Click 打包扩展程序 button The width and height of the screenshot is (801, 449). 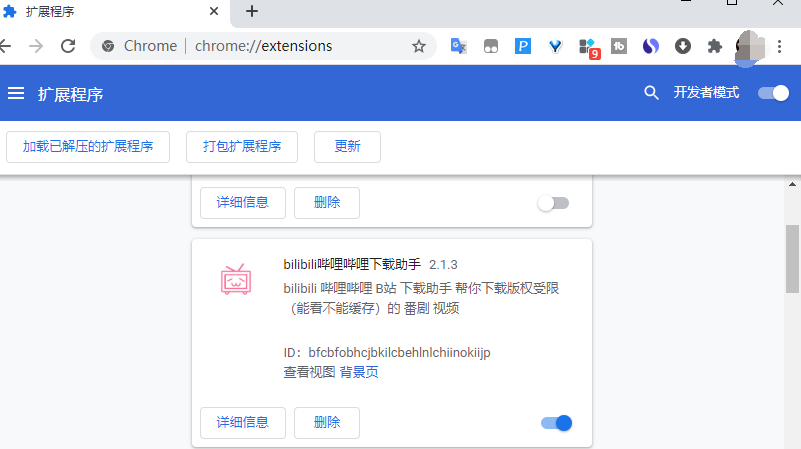coord(242,147)
